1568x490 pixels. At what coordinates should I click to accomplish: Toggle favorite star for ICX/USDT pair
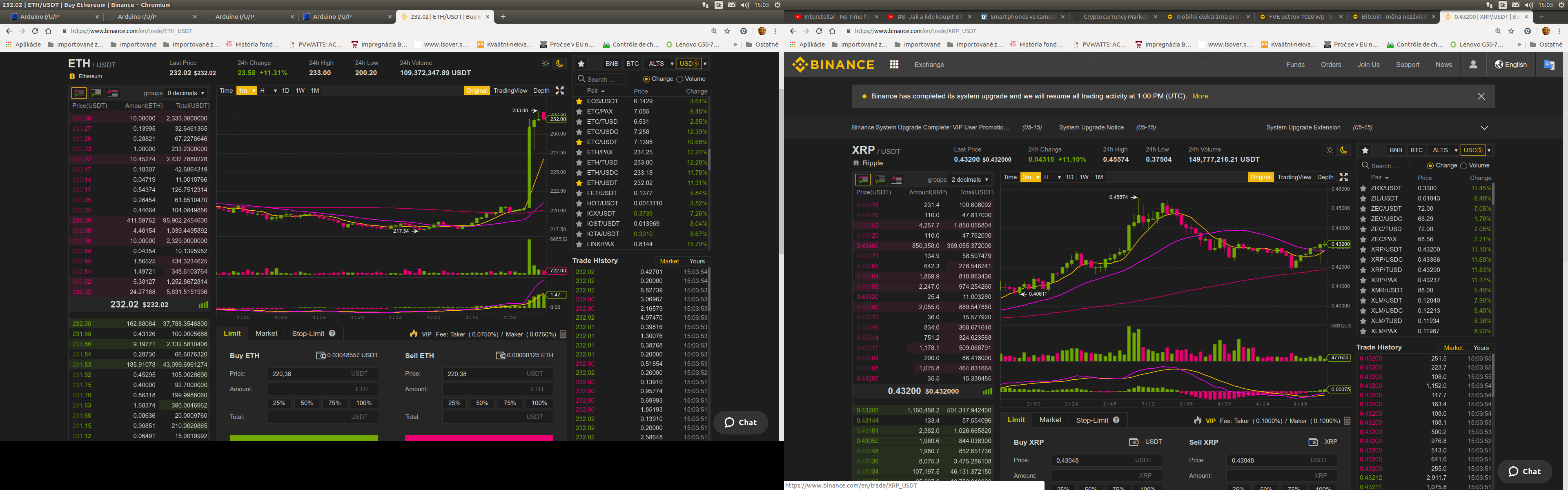(579, 214)
